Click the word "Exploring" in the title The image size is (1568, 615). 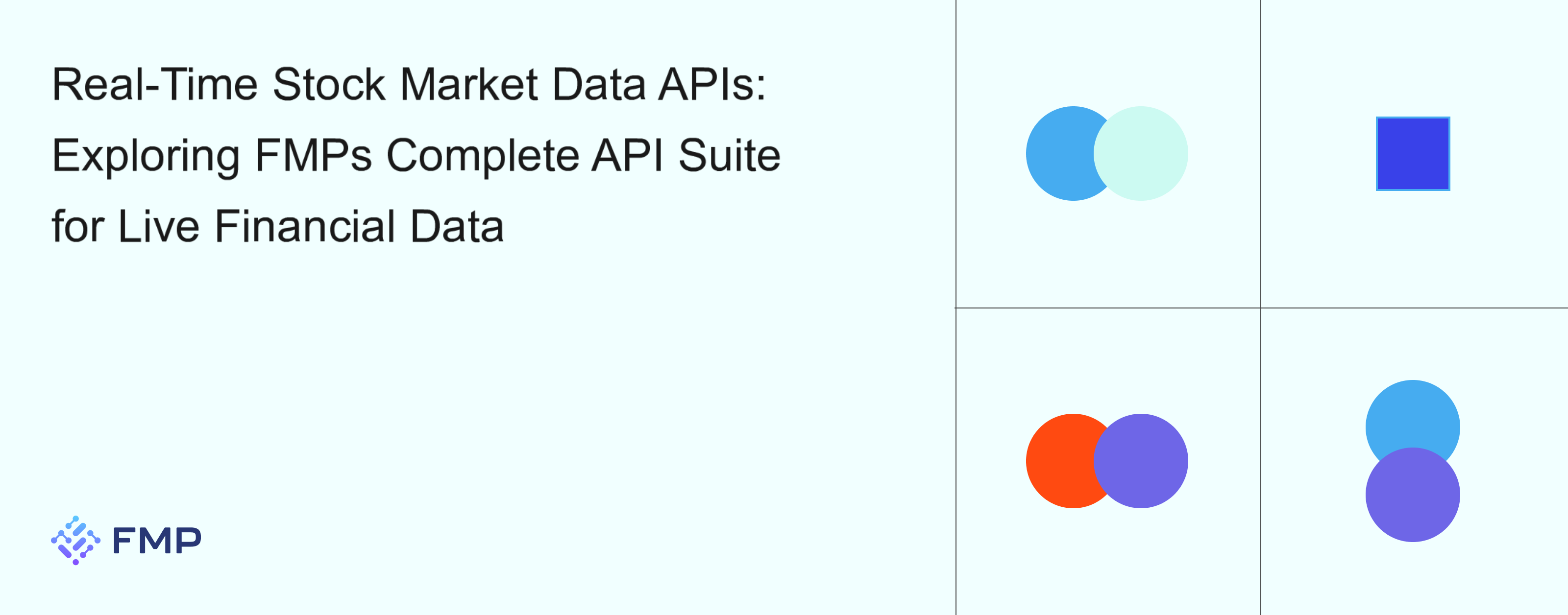tap(146, 156)
